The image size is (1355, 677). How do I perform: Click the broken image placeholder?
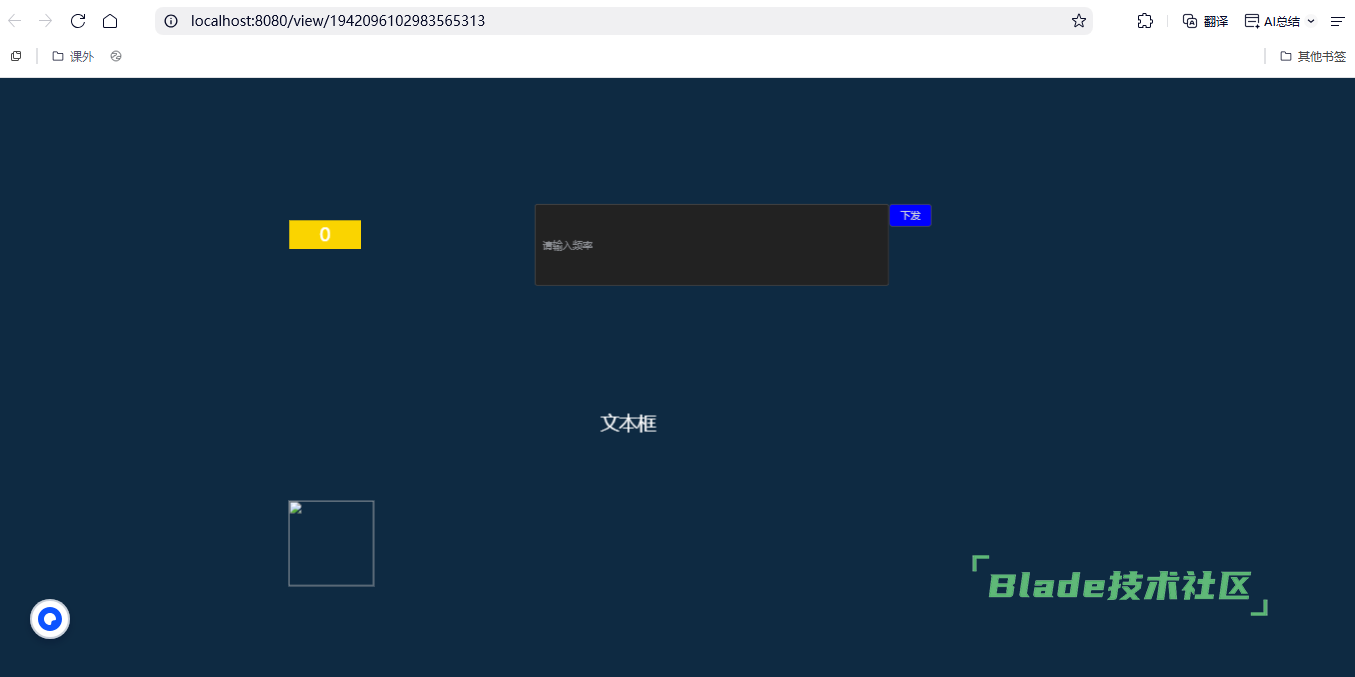[331, 543]
